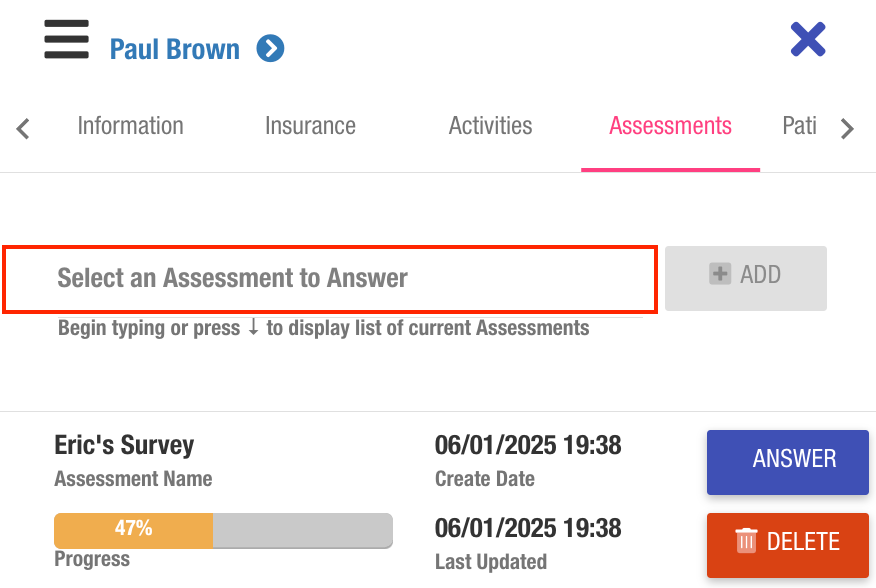Click the blue X close icon
Image resolution: width=876 pixels, height=588 pixels.
point(807,40)
